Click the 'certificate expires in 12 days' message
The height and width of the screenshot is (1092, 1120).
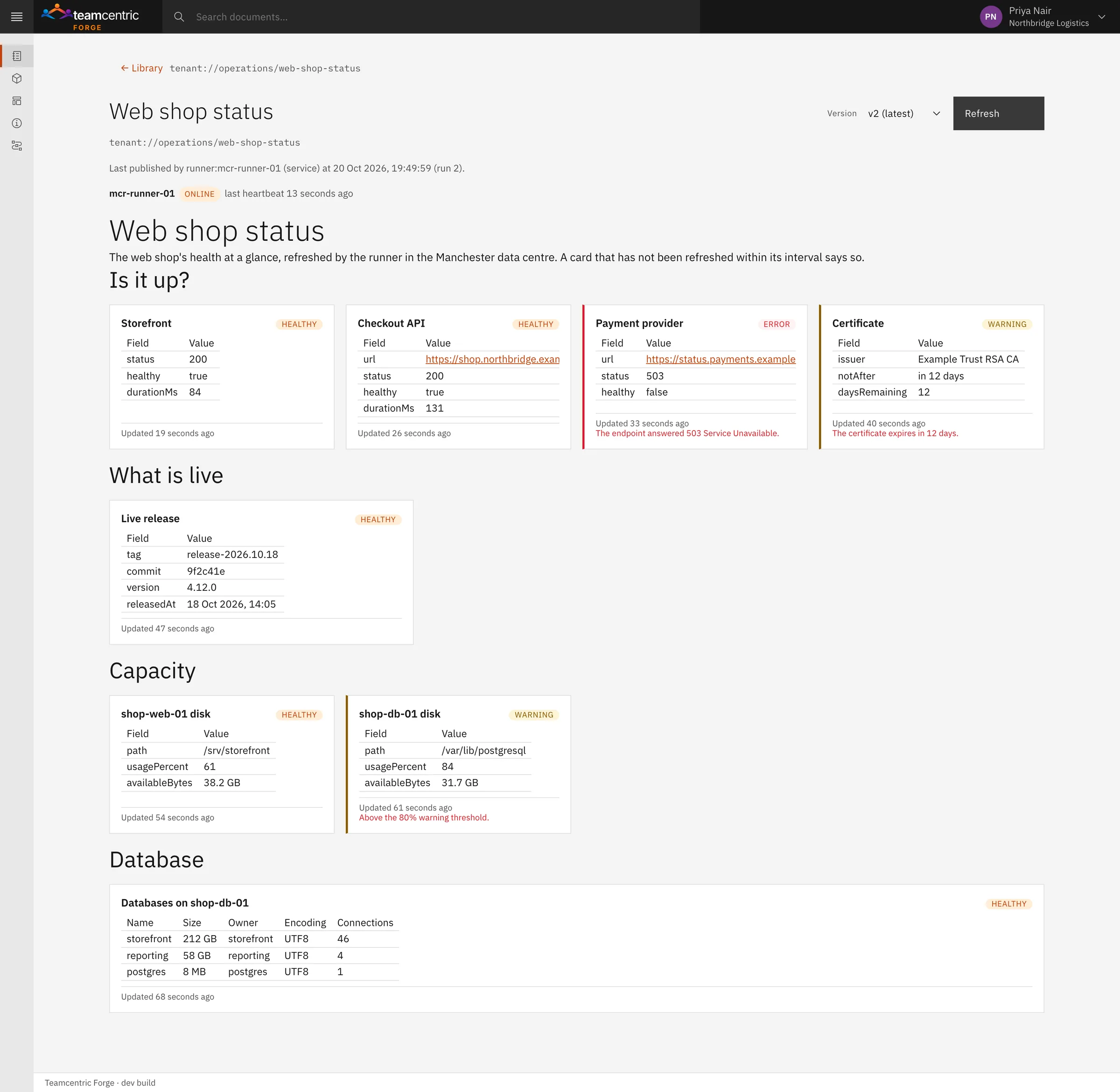tap(895, 434)
